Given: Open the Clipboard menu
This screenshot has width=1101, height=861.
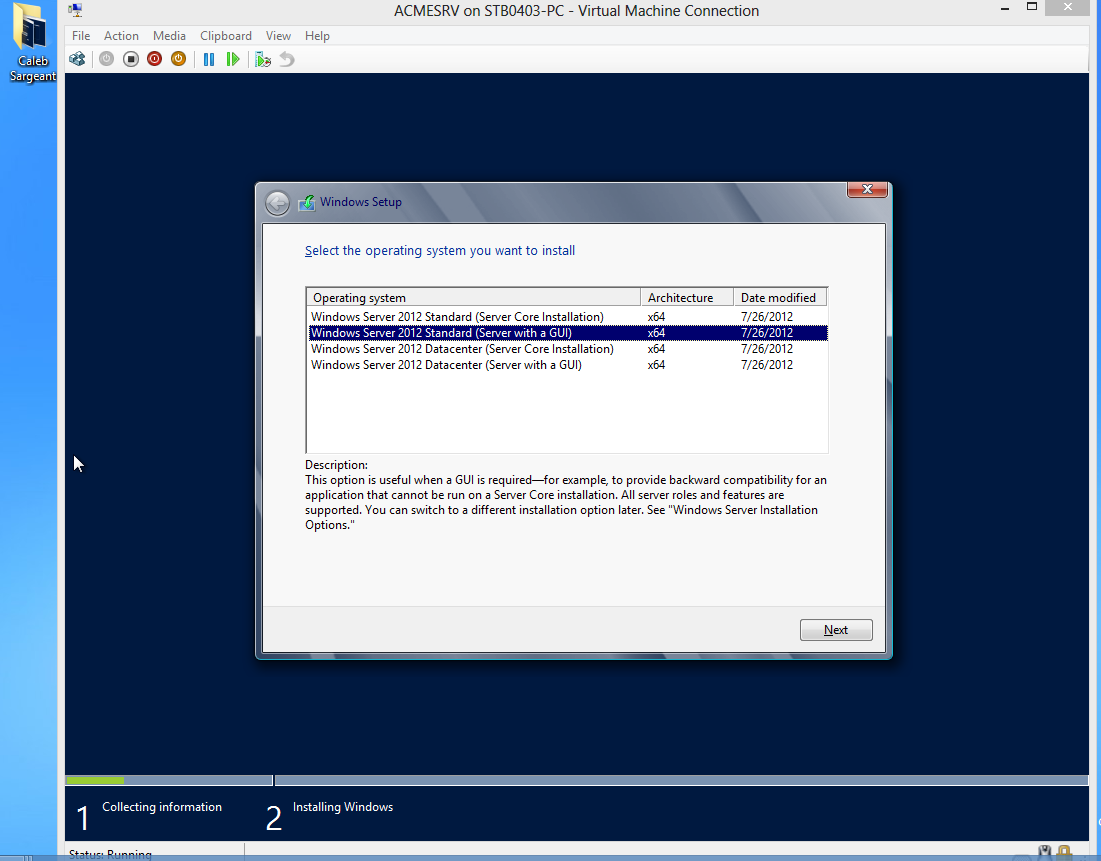Looking at the screenshot, I should (225, 36).
